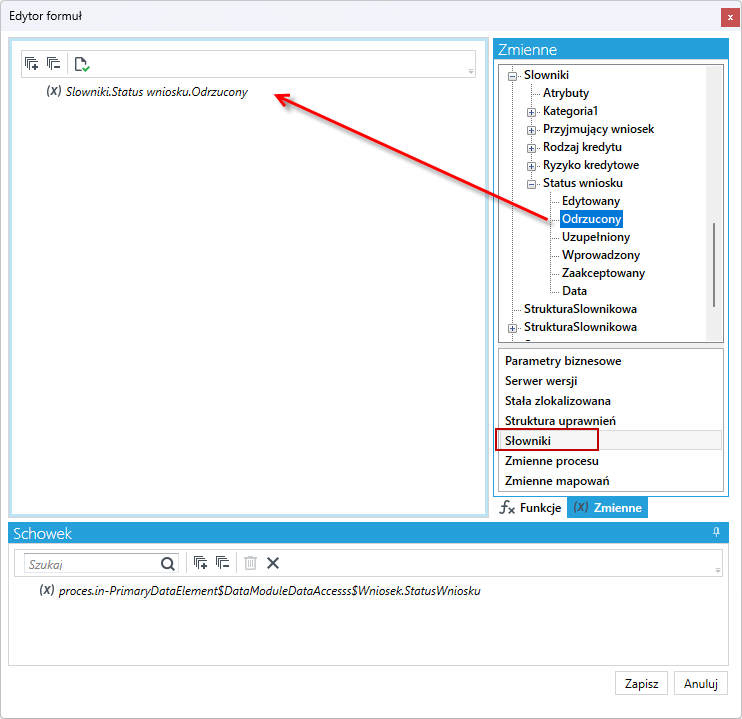
Task: Select the highlighted Odrzucony value
Action: point(591,219)
